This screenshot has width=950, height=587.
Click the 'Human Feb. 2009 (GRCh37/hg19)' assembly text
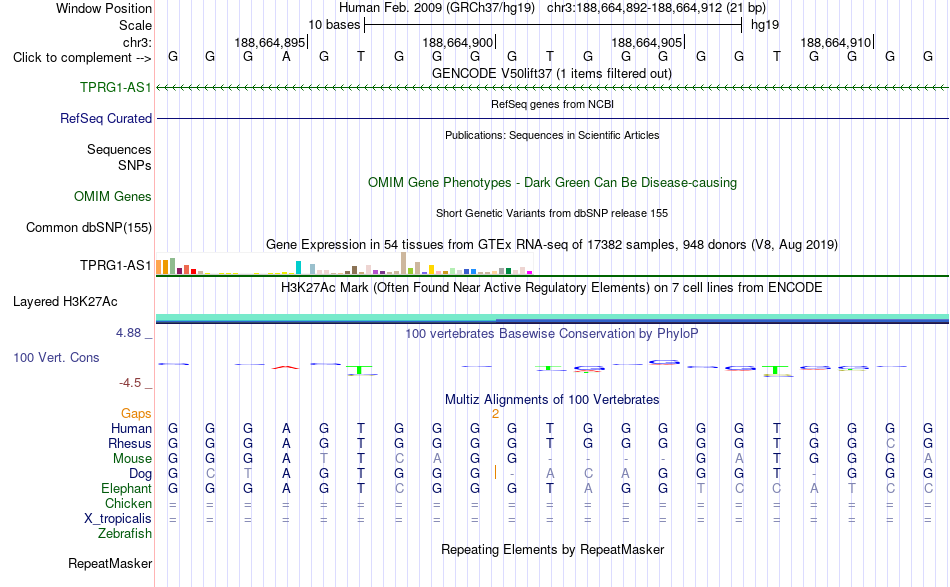coord(437,8)
